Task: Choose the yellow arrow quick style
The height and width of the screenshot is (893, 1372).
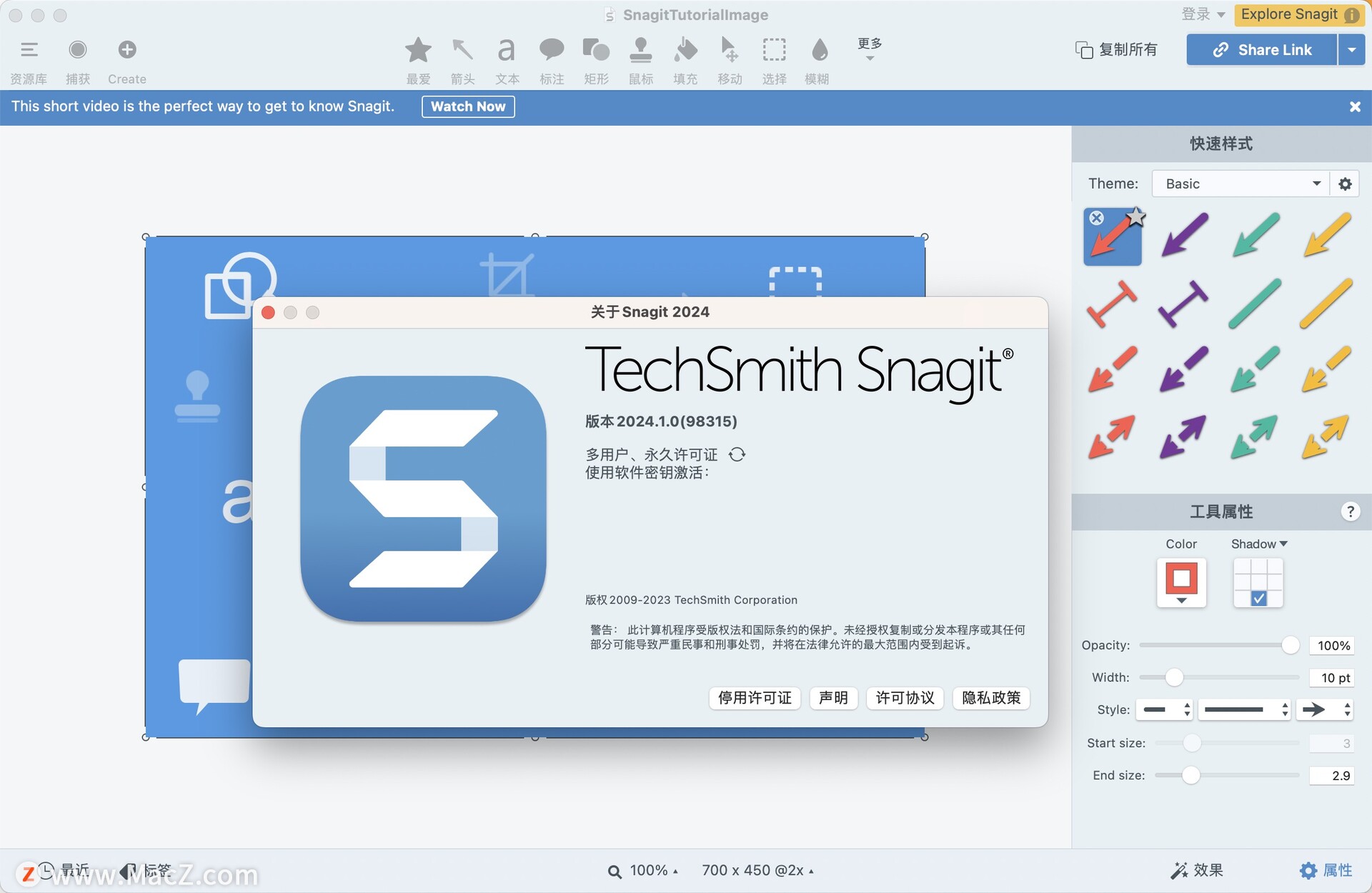Action: (1326, 235)
